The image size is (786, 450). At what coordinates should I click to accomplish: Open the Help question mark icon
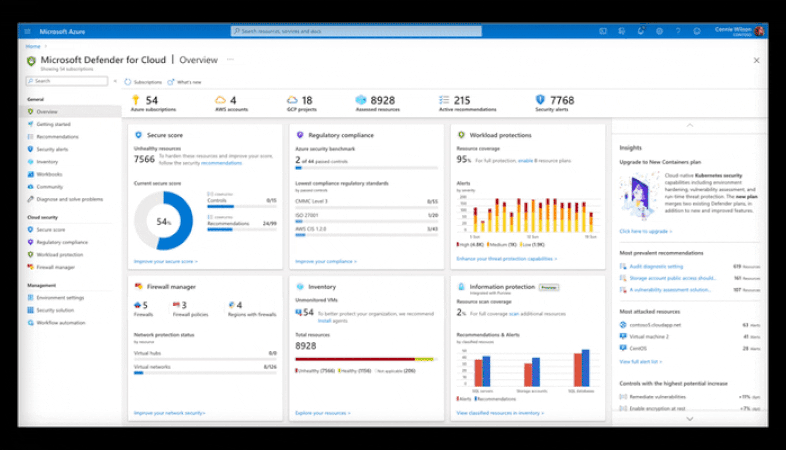(x=678, y=31)
